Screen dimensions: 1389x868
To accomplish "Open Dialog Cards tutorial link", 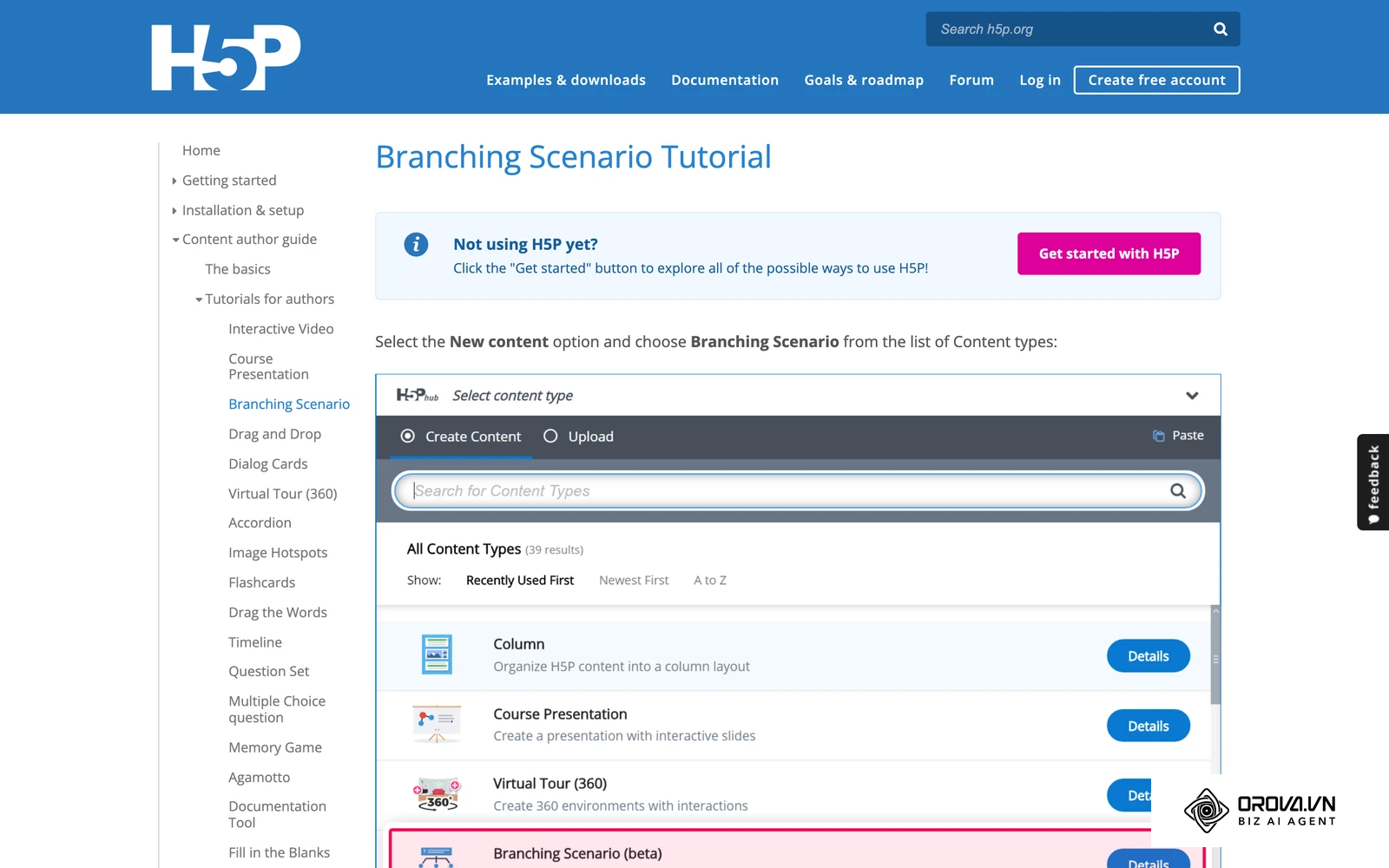I will coord(267,464).
